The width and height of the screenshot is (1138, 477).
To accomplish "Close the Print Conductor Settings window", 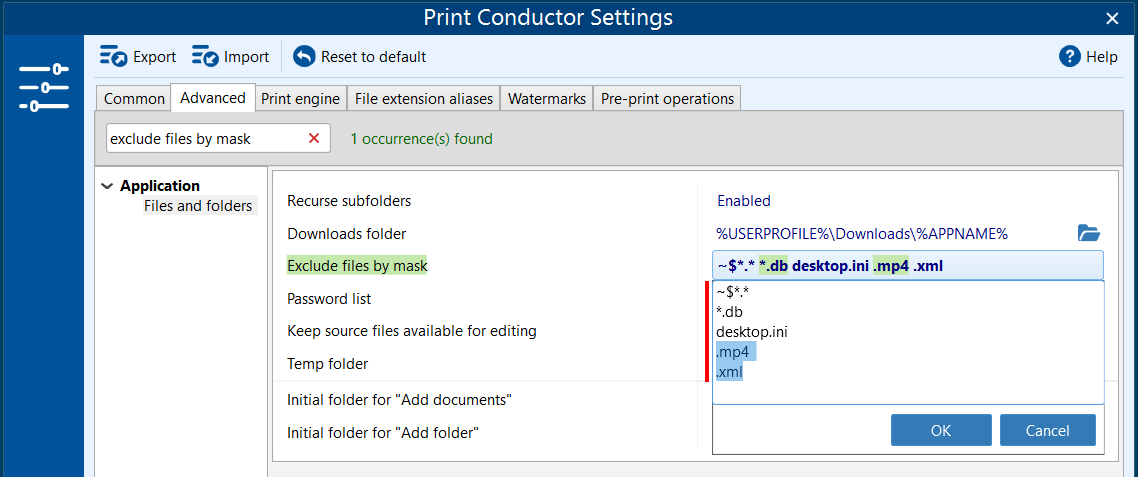I will pyautogui.click(x=1112, y=18).
